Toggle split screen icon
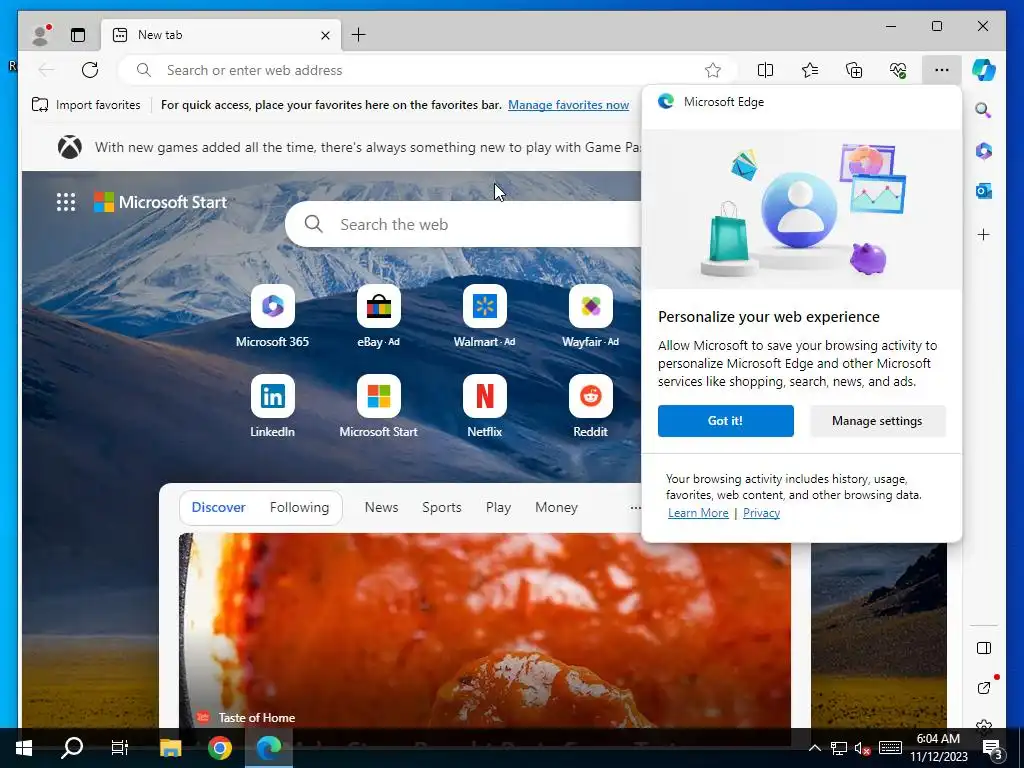Screen dimensions: 1024x768 tap(765, 70)
